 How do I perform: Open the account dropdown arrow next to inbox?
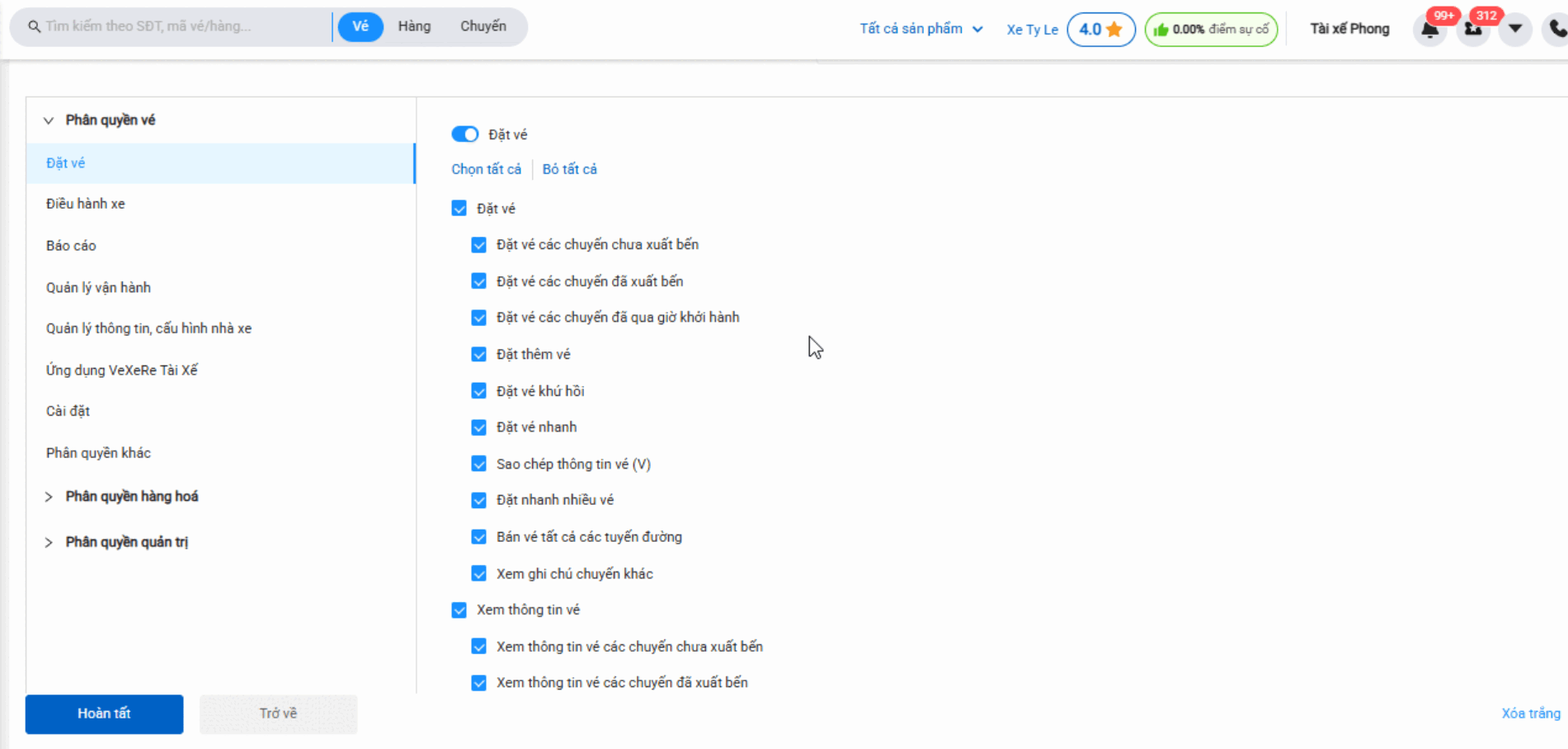1515,29
